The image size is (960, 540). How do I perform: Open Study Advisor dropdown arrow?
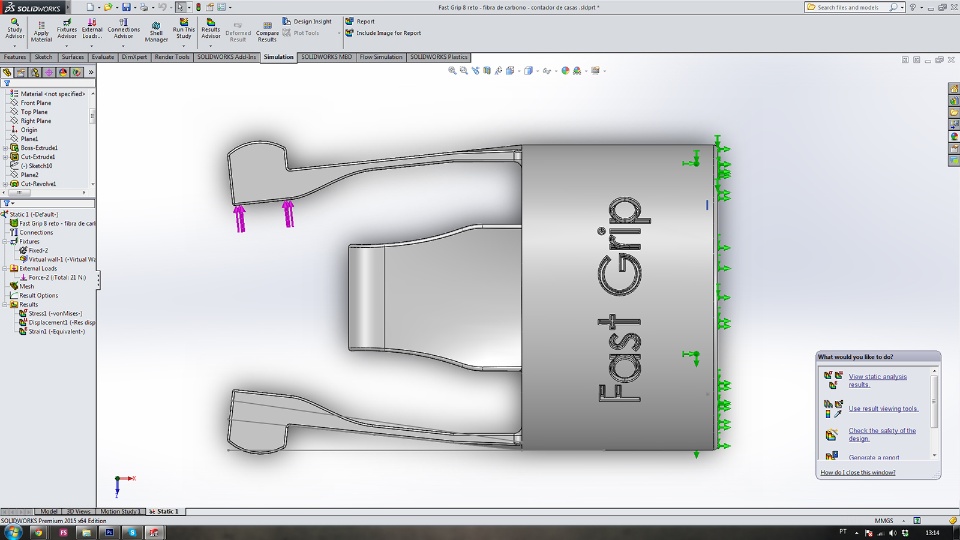[x=15, y=46]
